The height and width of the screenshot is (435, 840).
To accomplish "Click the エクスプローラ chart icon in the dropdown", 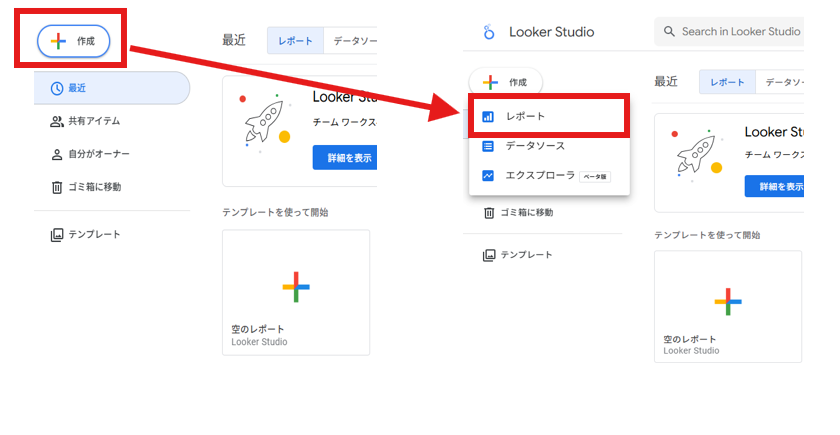I will point(488,175).
